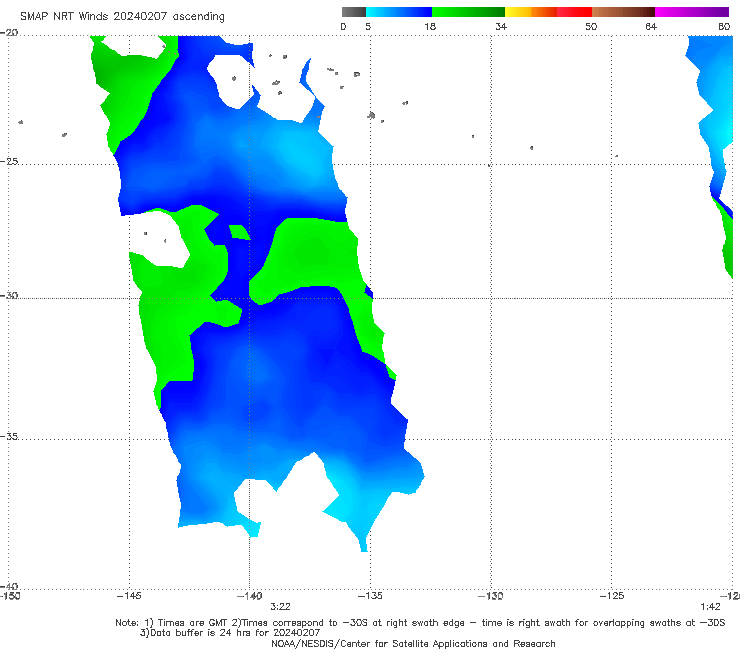
Task: Click the longitude label '-135'
Action: (370, 596)
